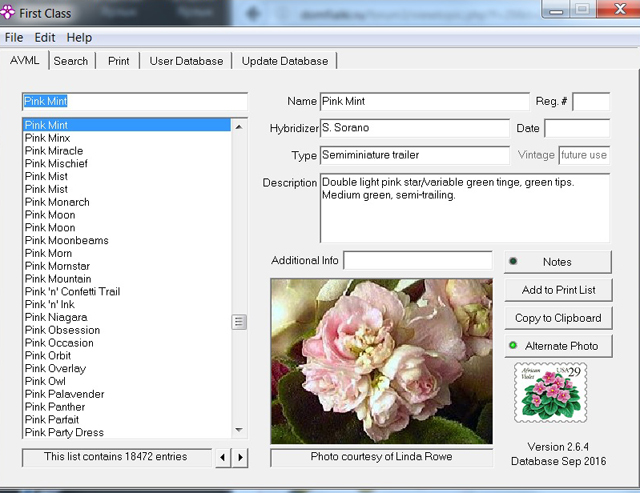Click the Copy to Clipboard button

point(558,318)
